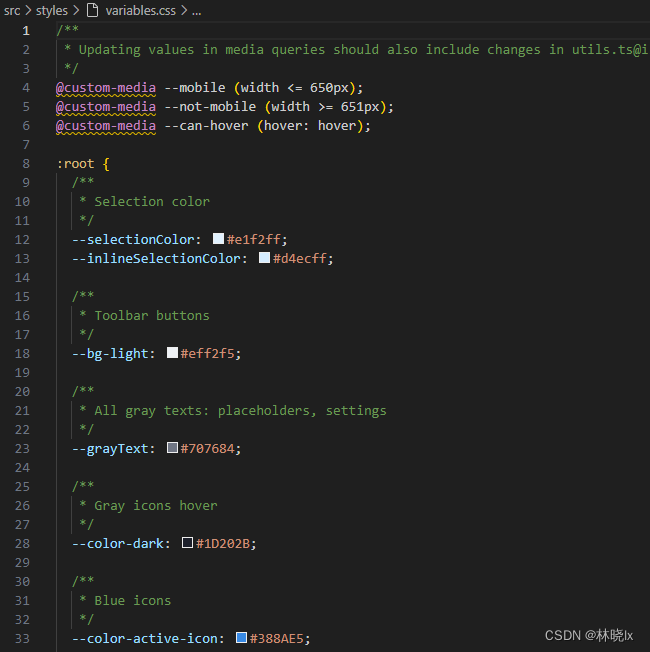The height and width of the screenshot is (652, 650).
Task: Click the 'Toolbar buttons' comment text
Action: (152, 315)
